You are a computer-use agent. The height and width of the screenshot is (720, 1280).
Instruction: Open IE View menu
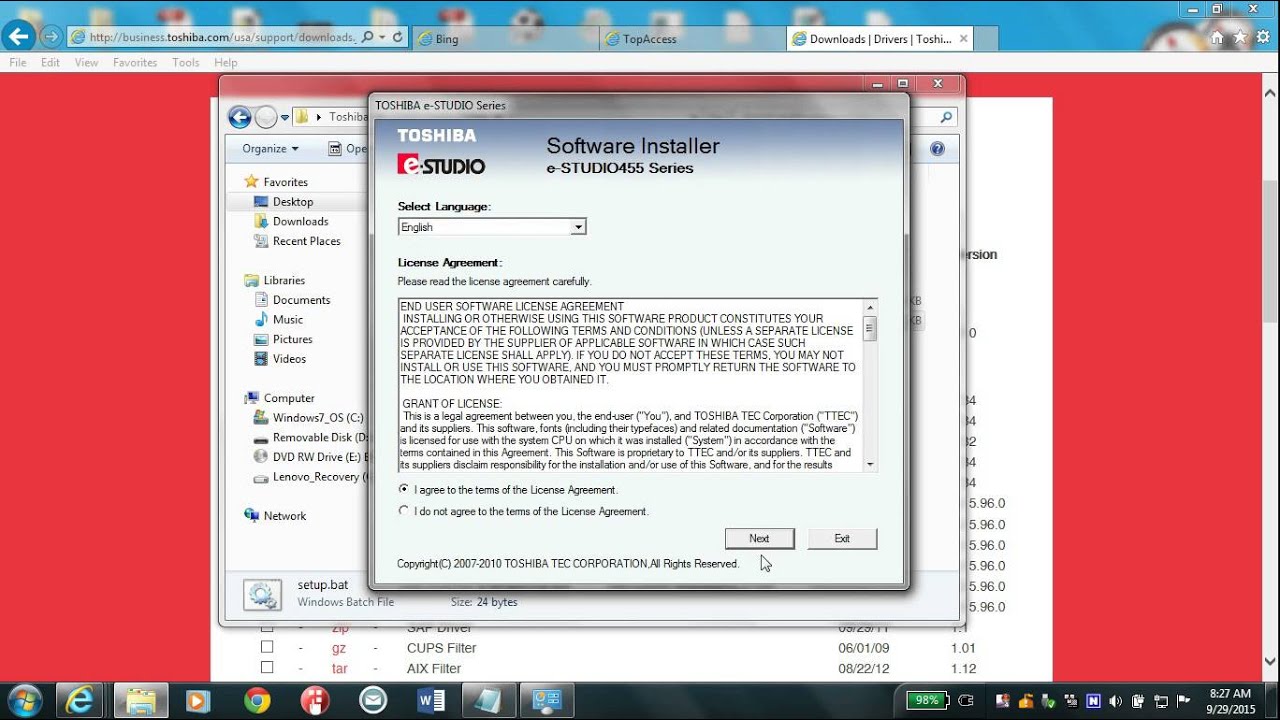86,62
